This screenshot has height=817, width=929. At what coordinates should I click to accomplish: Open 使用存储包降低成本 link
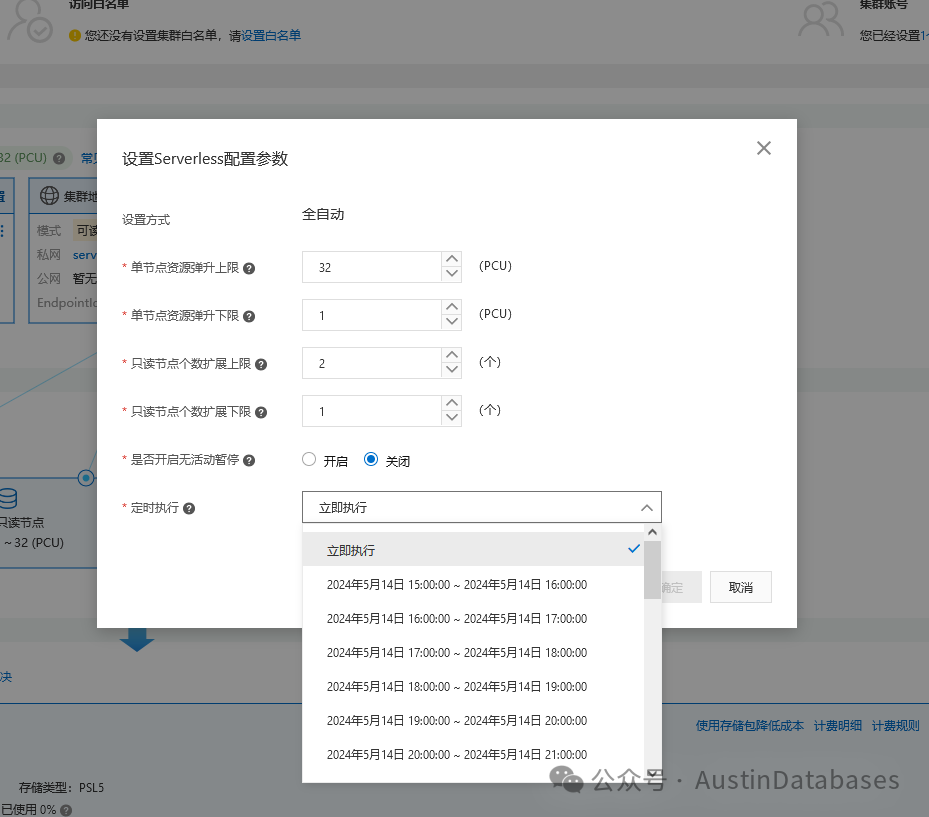coord(749,726)
